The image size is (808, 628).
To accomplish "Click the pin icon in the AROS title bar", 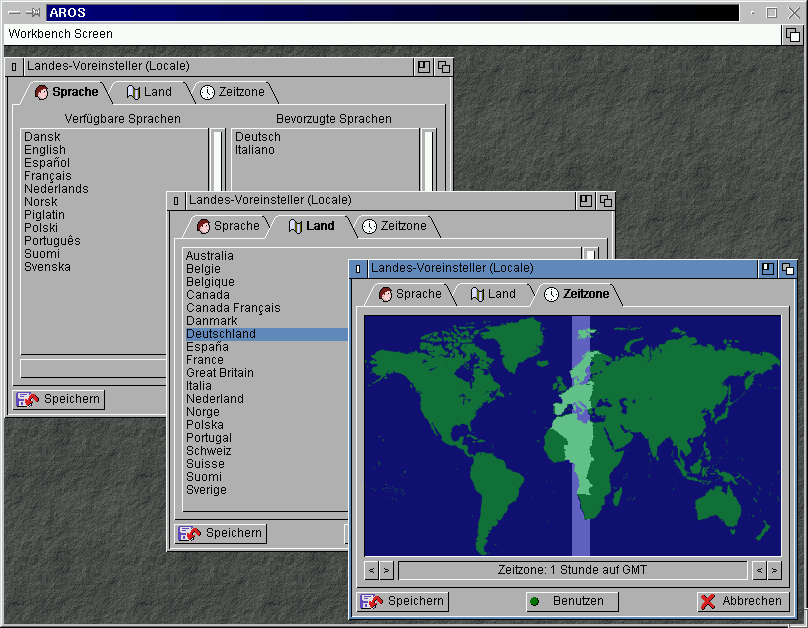I will point(34,12).
